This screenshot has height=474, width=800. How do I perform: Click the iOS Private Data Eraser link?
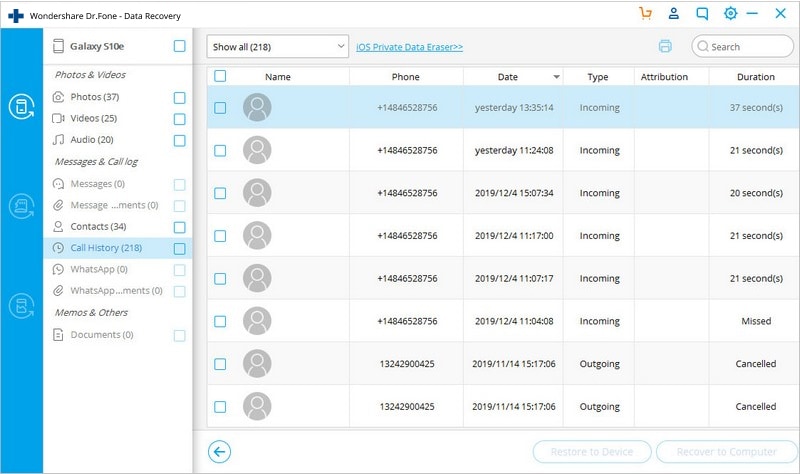click(x=409, y=47)
